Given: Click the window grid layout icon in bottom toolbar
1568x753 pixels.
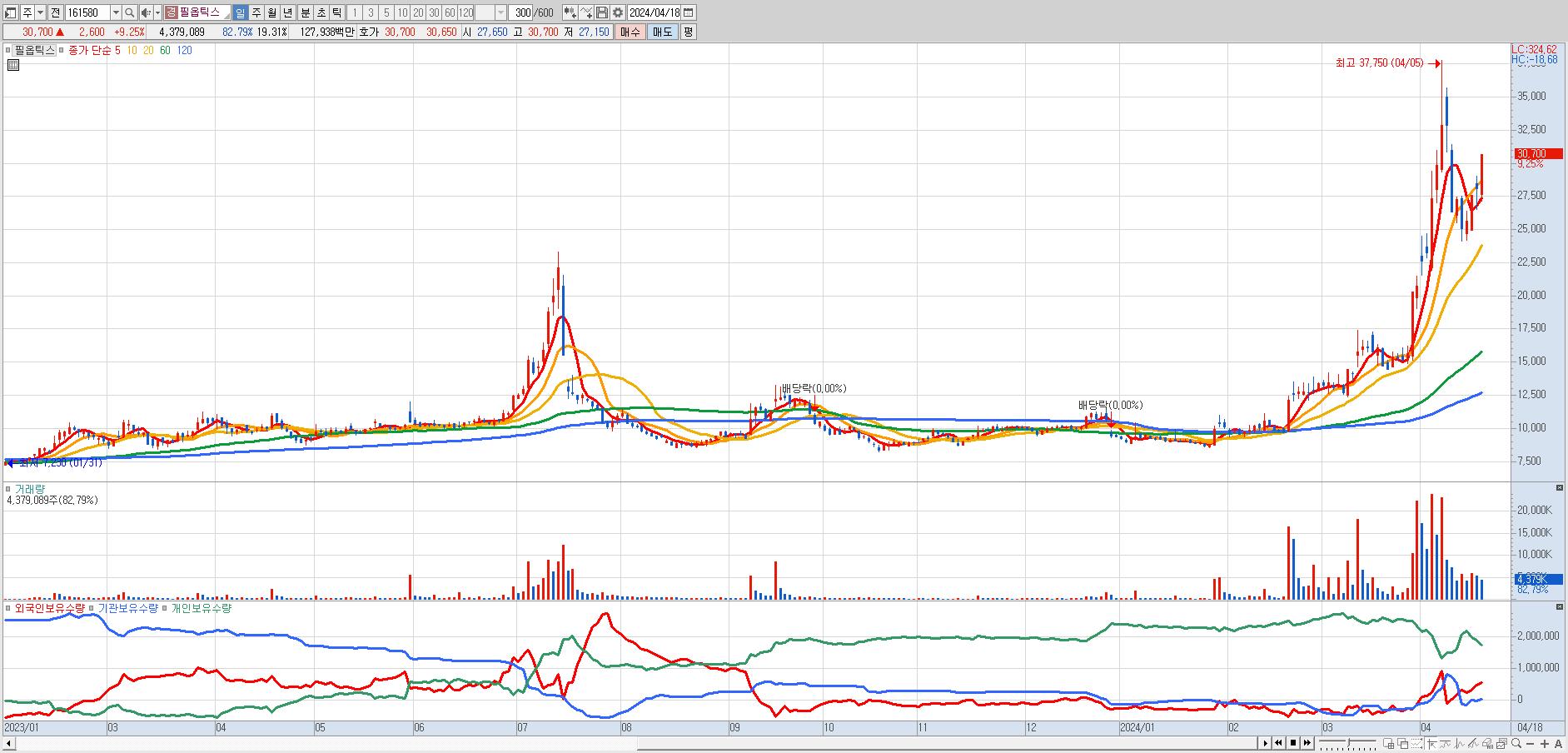Looking at the screenshot, I should (x=1389, y=744).
